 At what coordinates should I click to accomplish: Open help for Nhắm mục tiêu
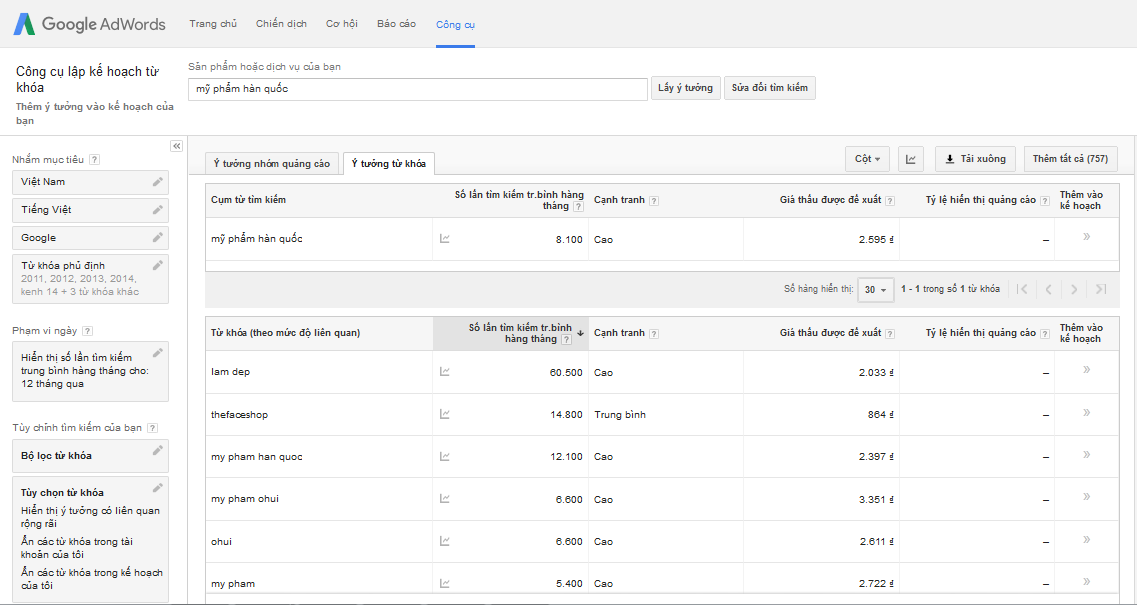(x=95, y=160)
